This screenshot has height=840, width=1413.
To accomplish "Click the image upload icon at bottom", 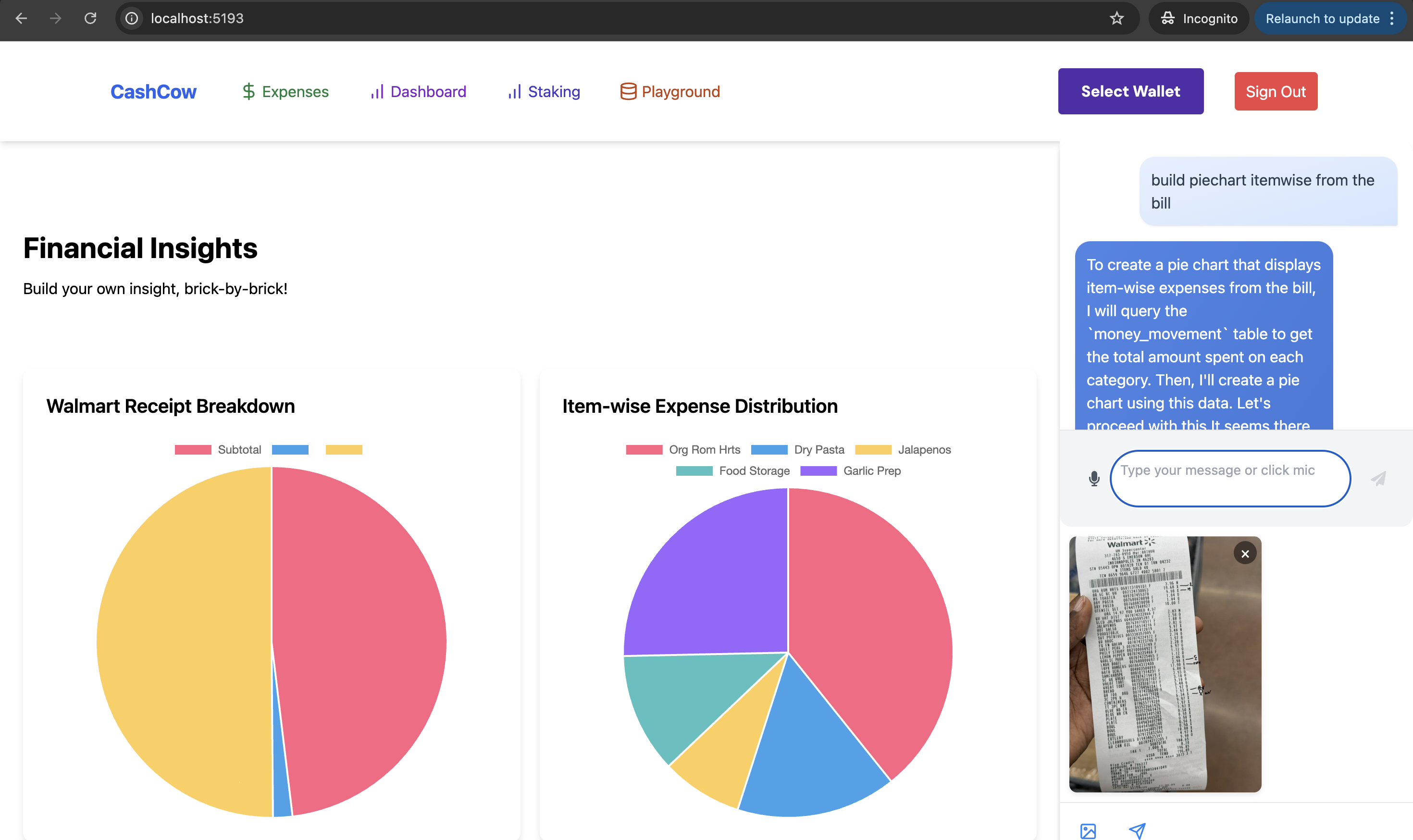I will [1088, 830].
